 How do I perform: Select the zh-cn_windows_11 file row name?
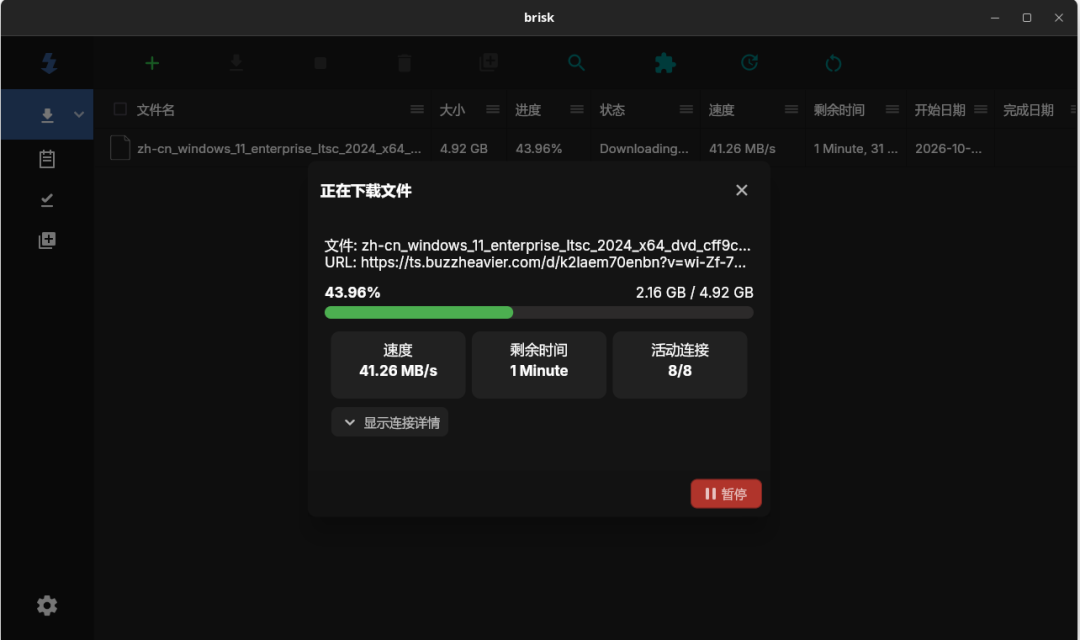[x=279, y=148]
